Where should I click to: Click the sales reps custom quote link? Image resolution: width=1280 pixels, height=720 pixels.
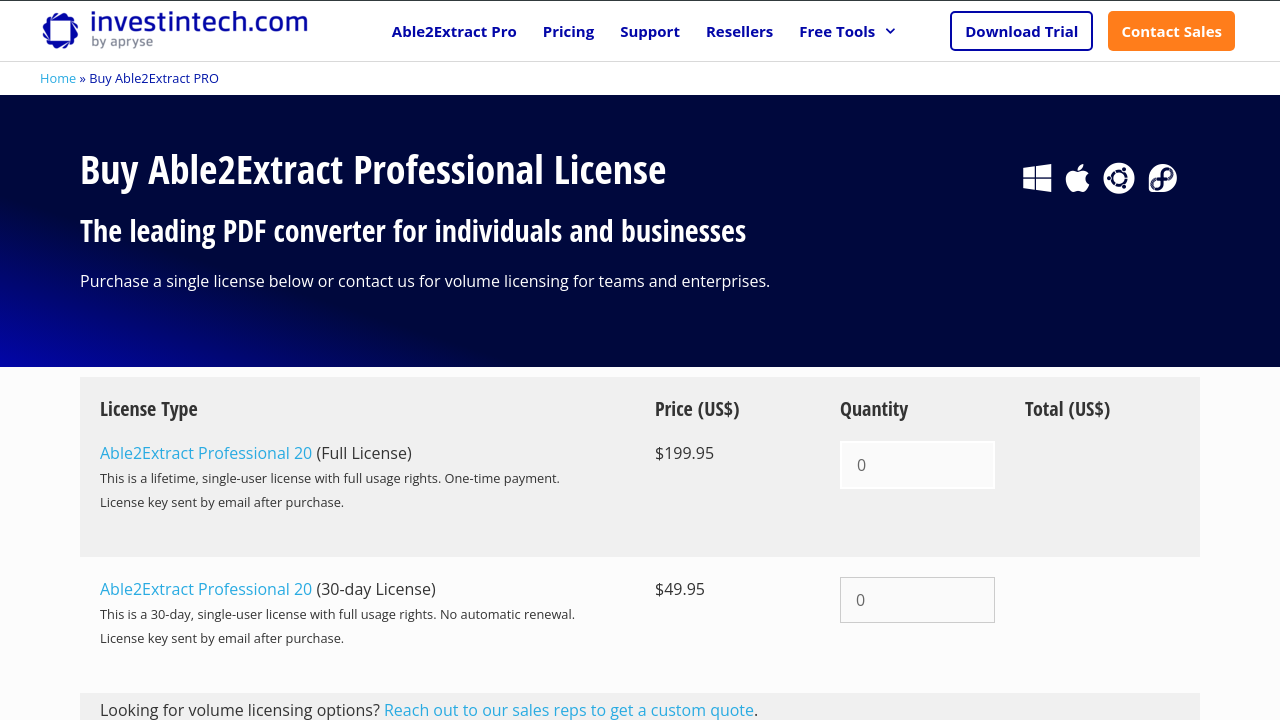(568, 710)
